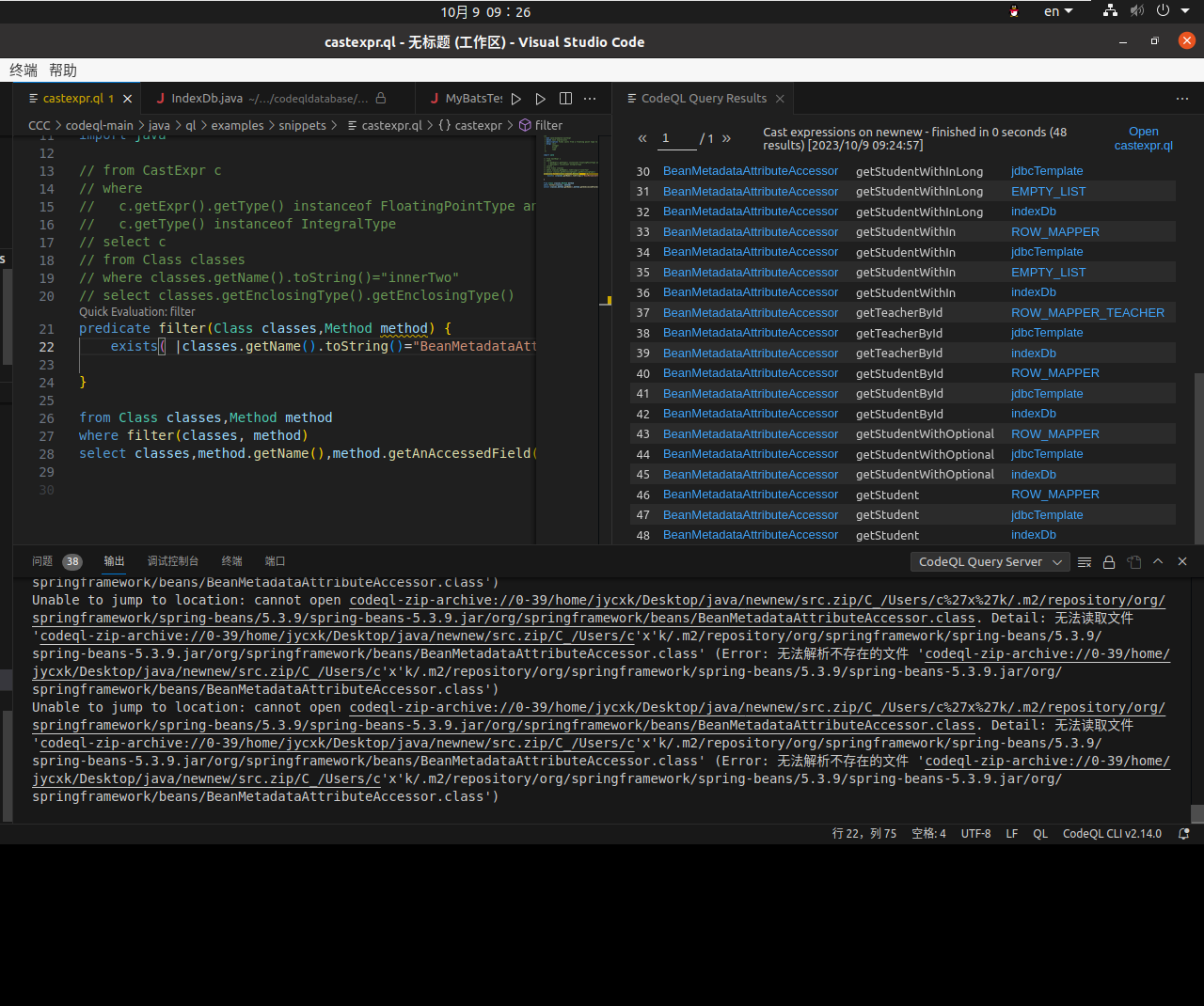Screen dimensions: 1204x1006
Task: Click CodeQL CLI v2.14.0 status item
Action: tap(1112, 834)
